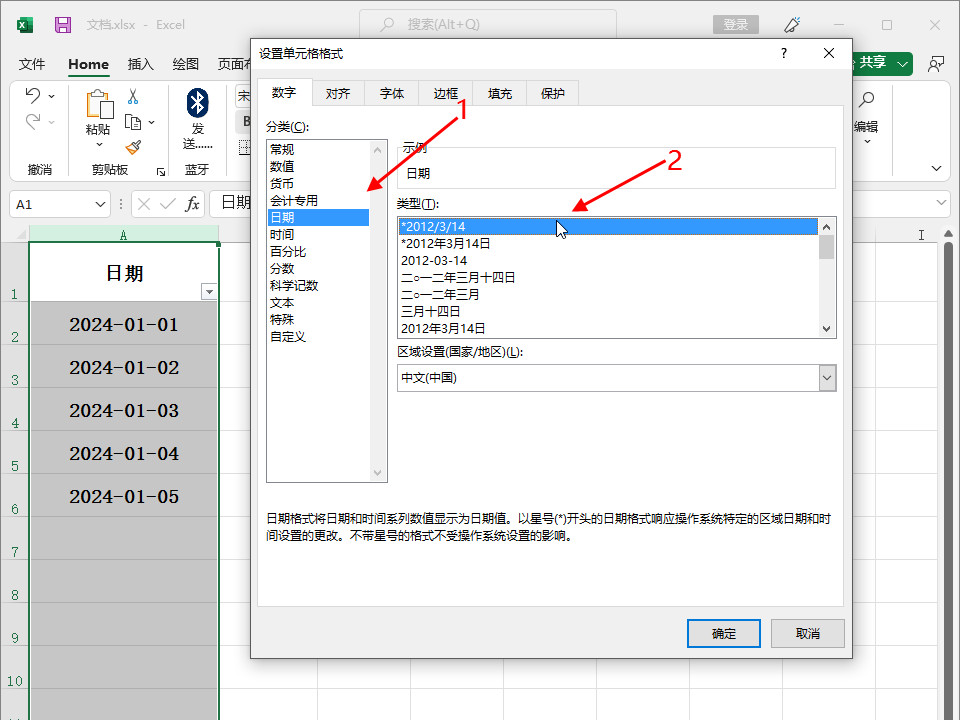The width and height of the screenshot is (960, 720).
Task: Select the Format Painter brush icon
Action: coord(133,148)
